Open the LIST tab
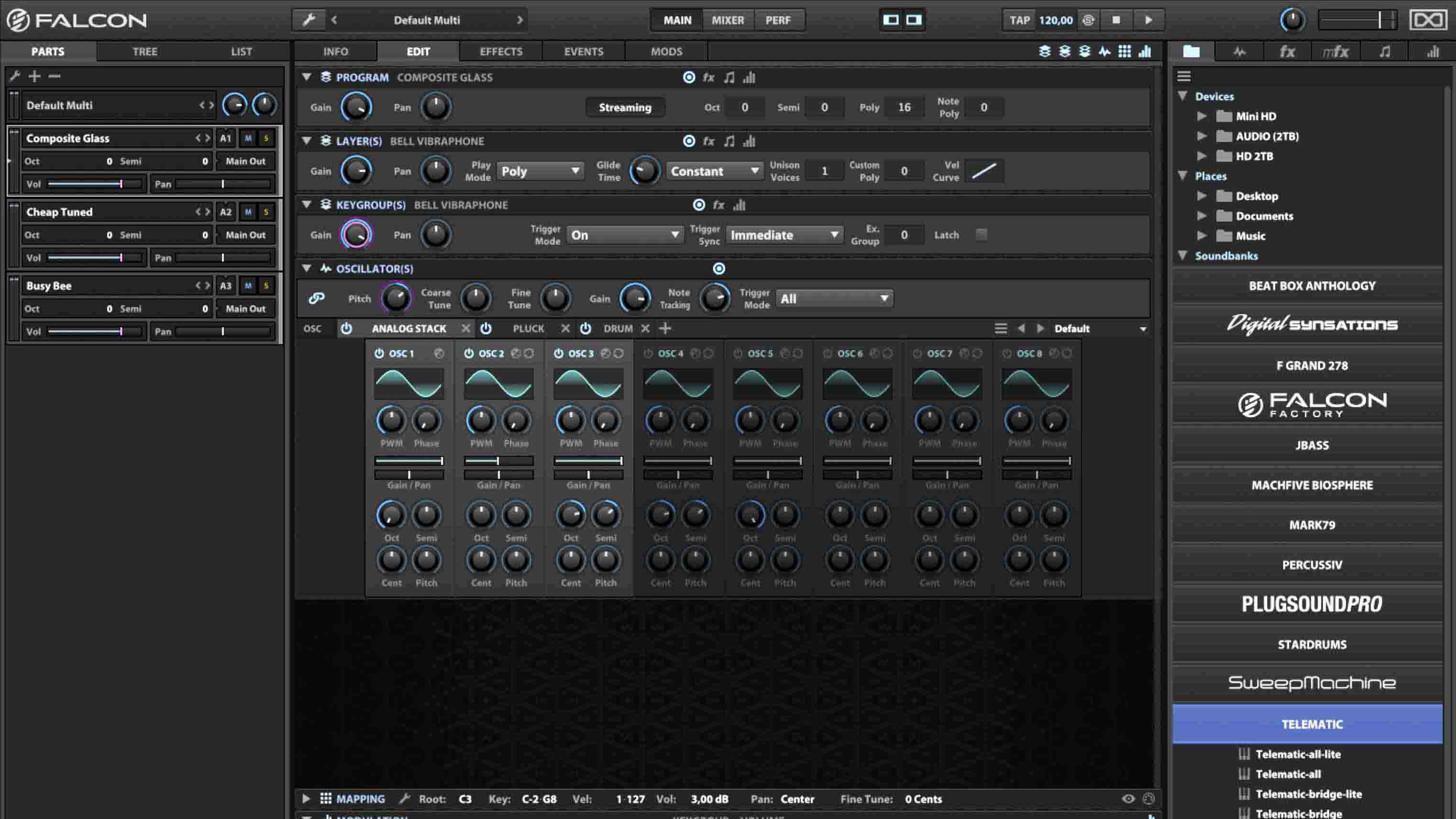Screen dimensions: 1456x819 242,52
